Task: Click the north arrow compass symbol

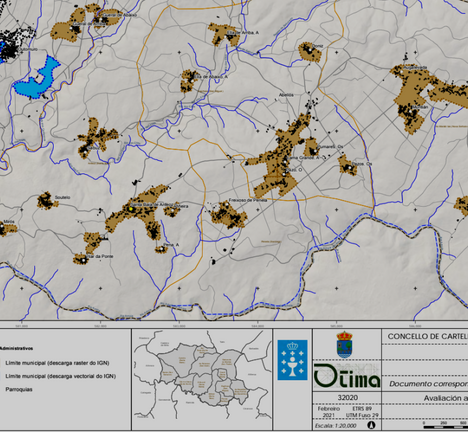Action: coord(372,425)
